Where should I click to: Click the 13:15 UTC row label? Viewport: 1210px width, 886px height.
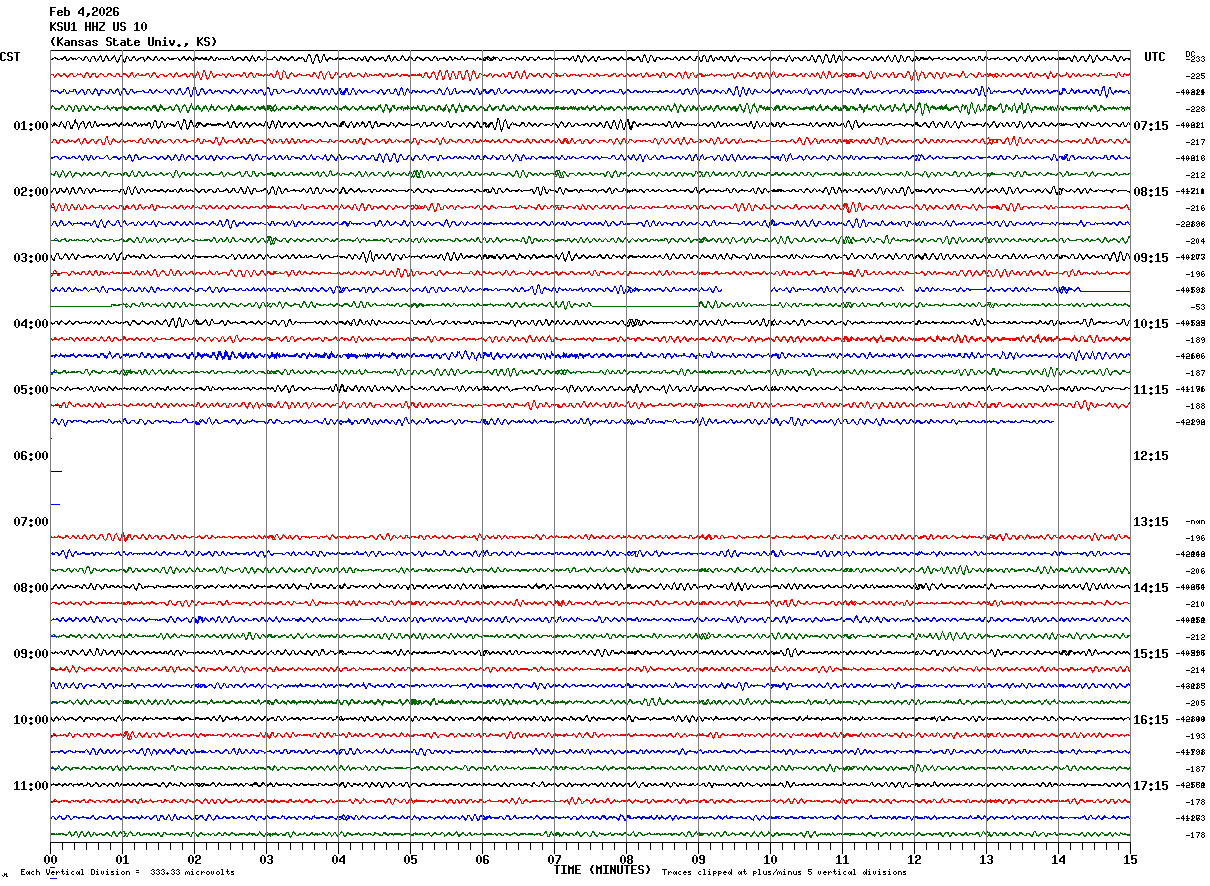pyautogui.click(x=1151, y=522)
